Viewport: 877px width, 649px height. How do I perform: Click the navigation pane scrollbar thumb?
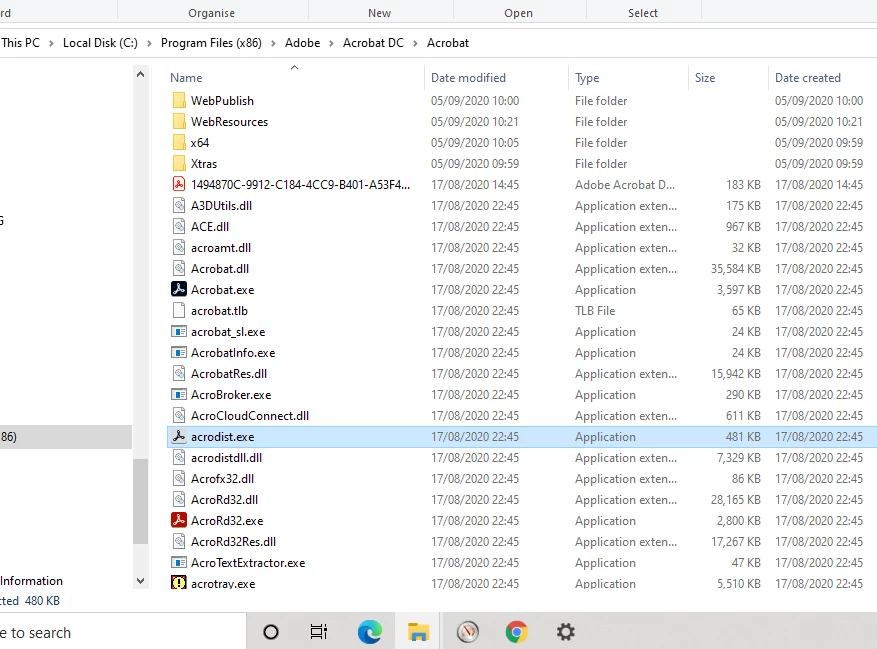[140, 501]
